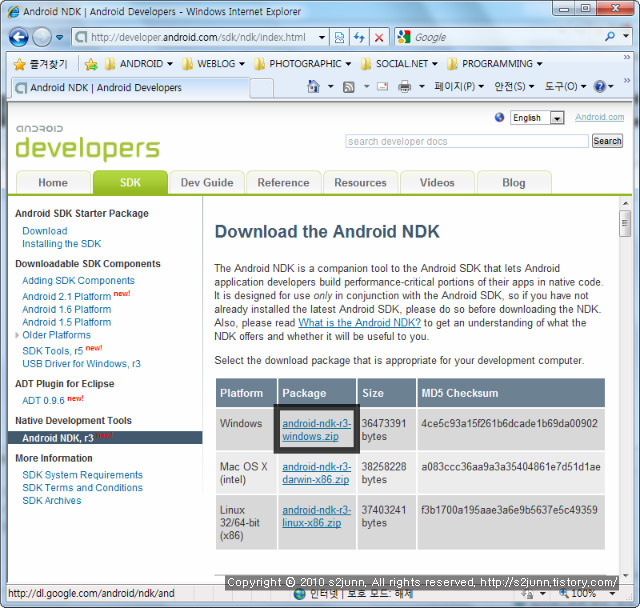Screen dimensions: 640x608
Task: Click the RSS feeds icon
Action: [x=349, y=87]
